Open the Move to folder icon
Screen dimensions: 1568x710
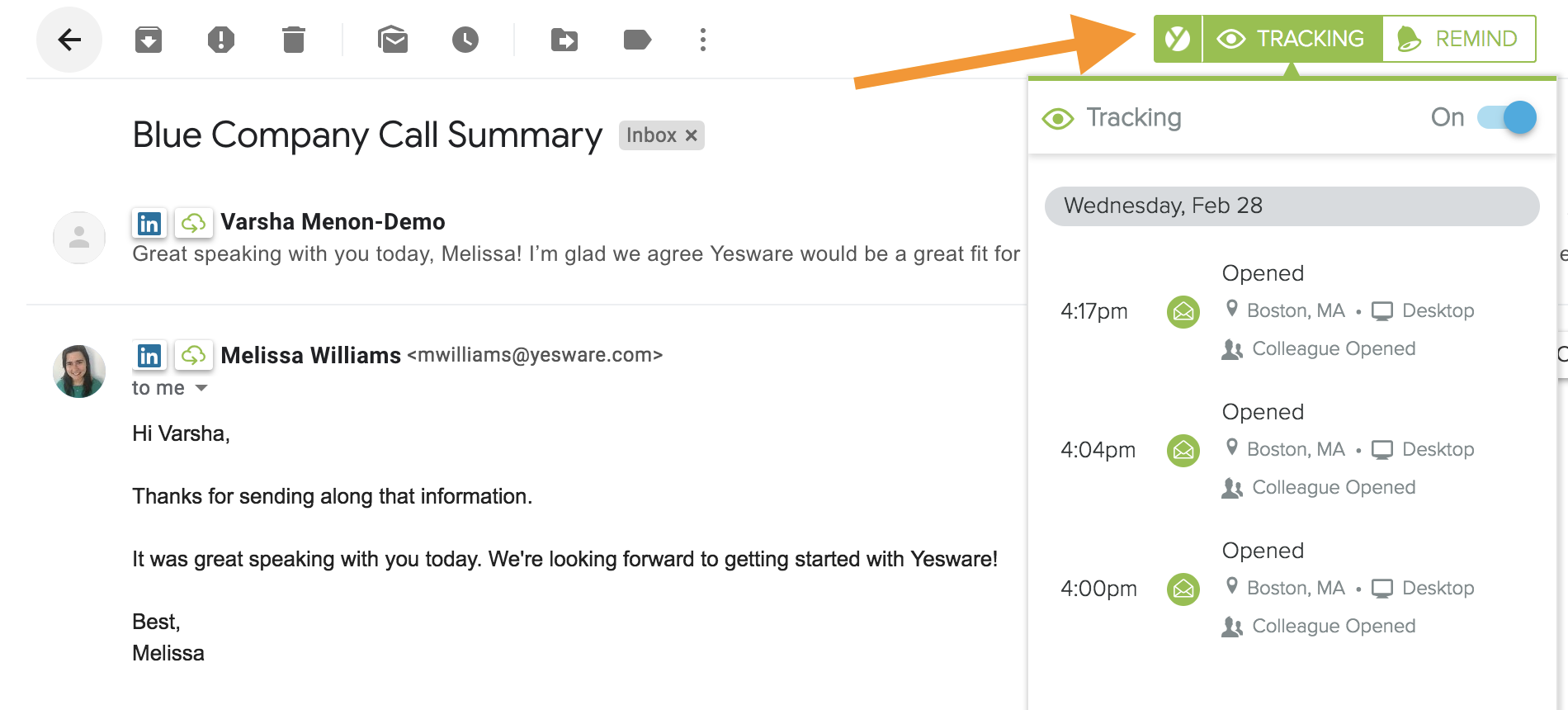pyautogui.click(x=564, y=40)
